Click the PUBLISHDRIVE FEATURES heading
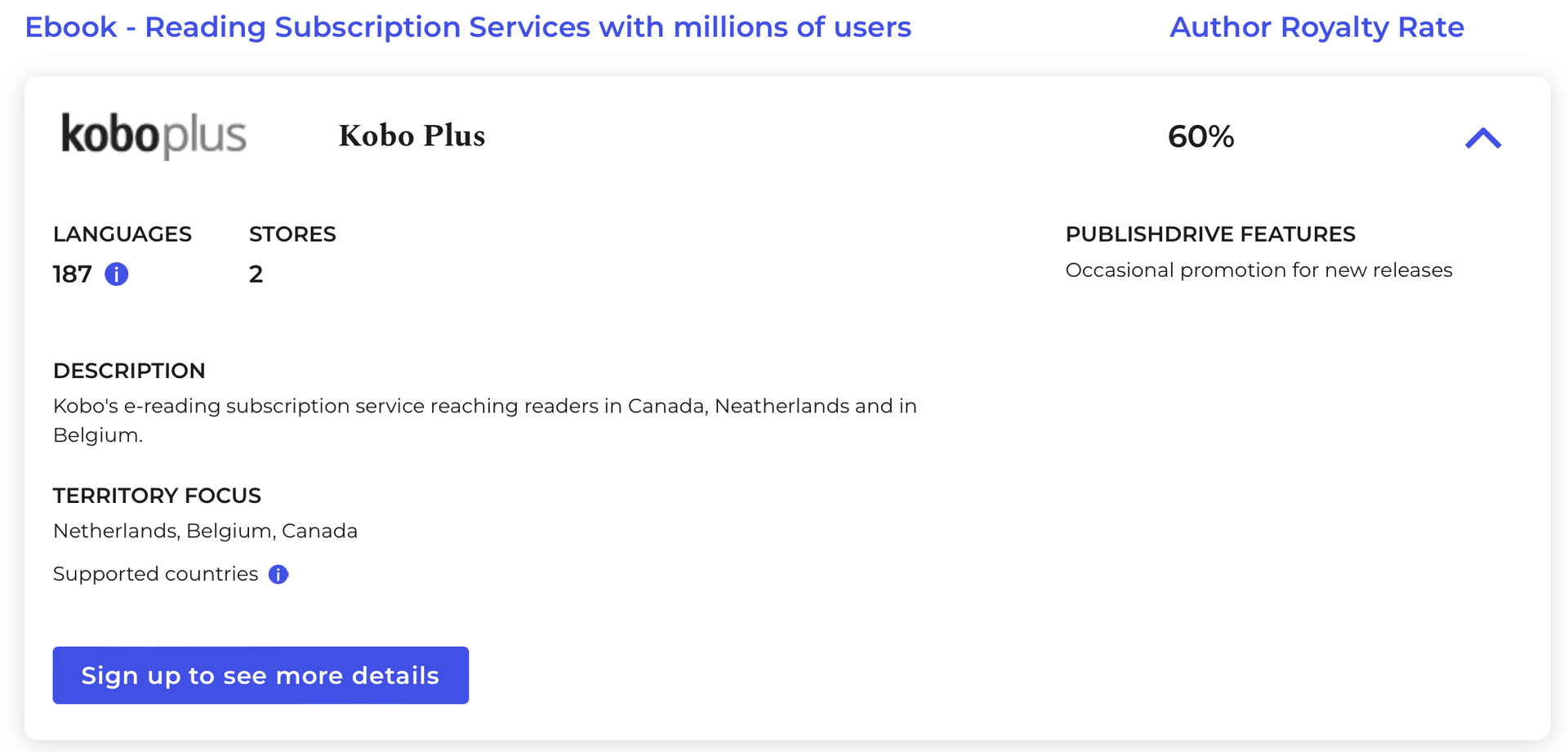1568x752 pixels. (x=1210, y=234)
